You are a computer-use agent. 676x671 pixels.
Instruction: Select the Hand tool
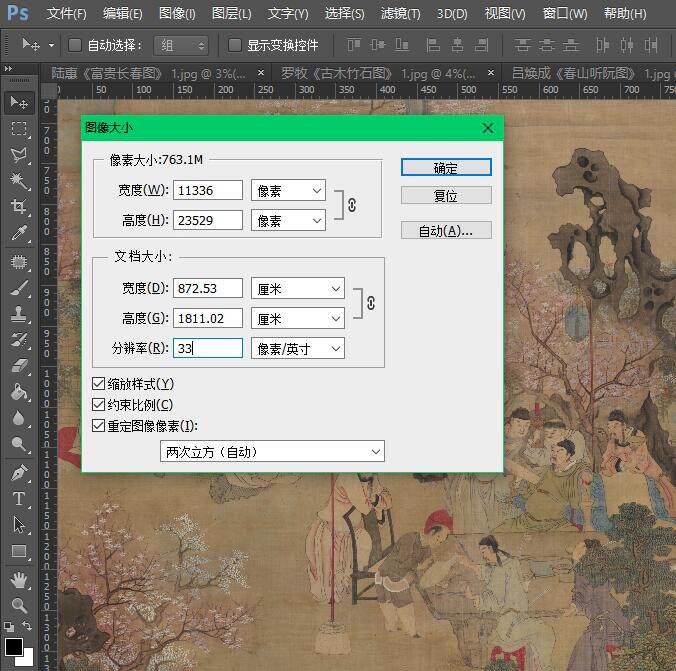click(x=19, y=580)
